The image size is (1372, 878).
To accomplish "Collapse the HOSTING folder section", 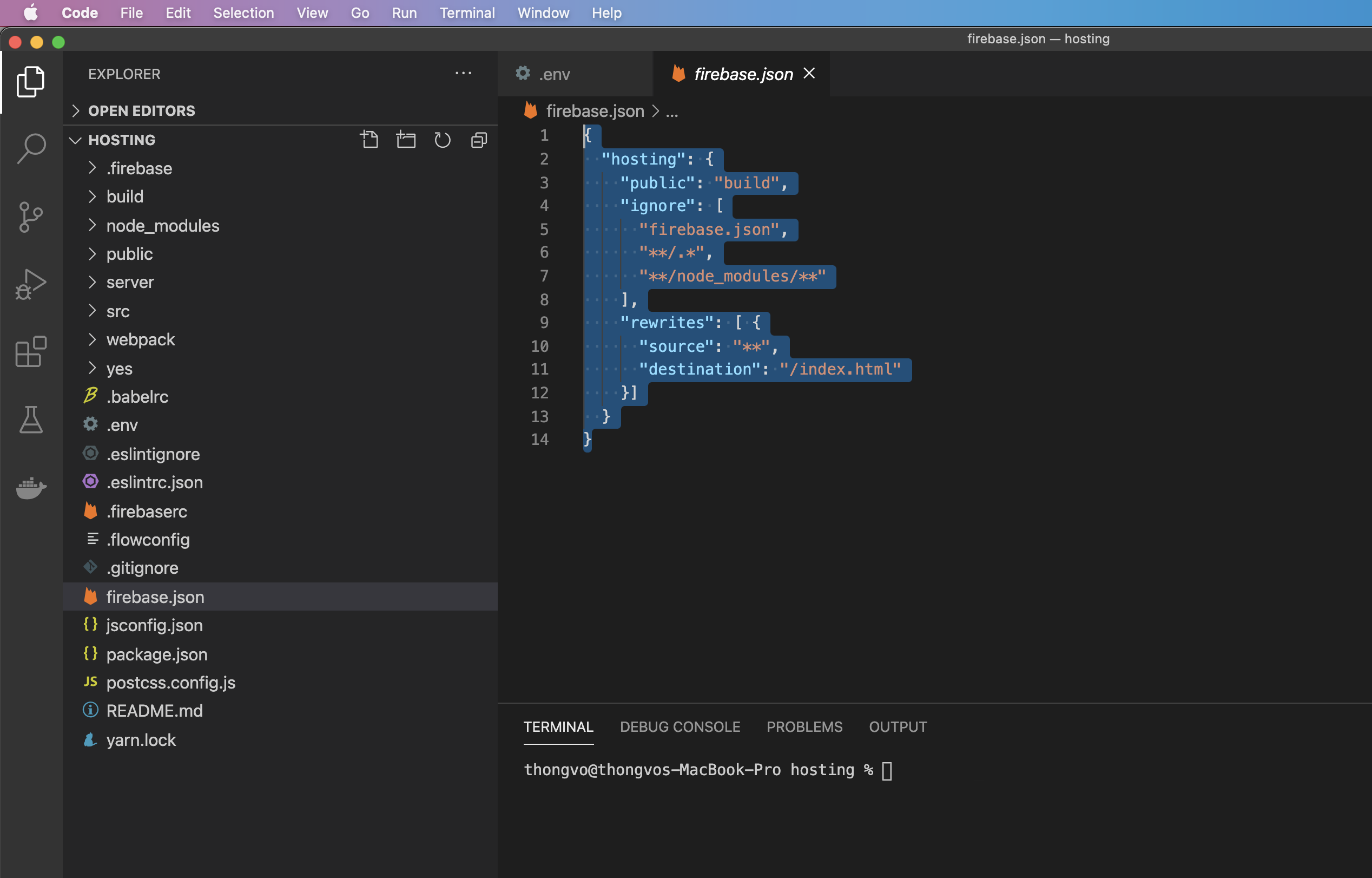I will 121,140.
